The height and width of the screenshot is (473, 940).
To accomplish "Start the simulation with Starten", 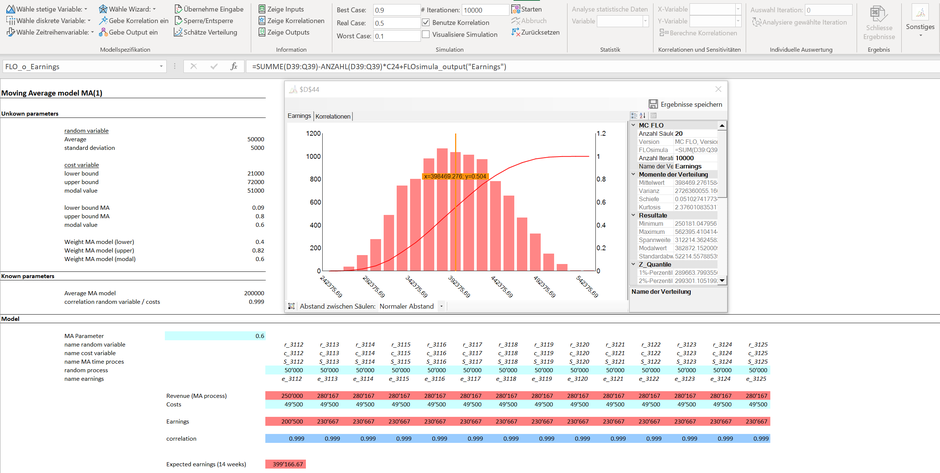I will tap(527, 9).
